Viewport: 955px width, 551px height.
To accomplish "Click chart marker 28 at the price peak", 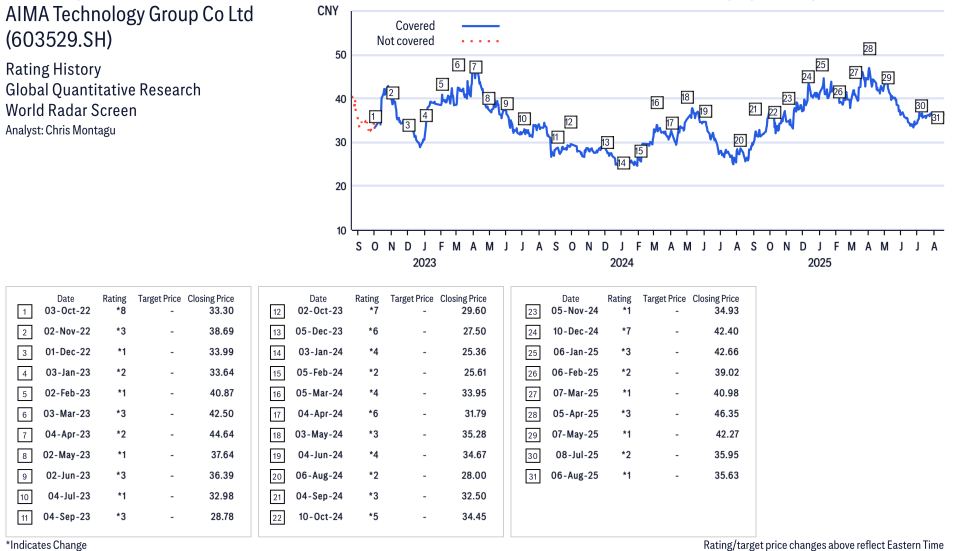I will pyautogui.click(x=869, y=49).
